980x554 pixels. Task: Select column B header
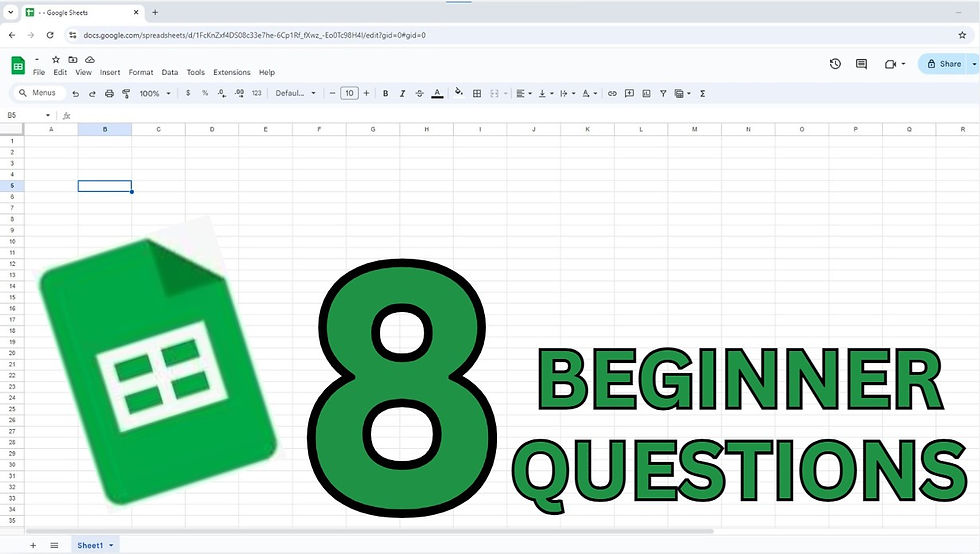click(x=105, y=129)
